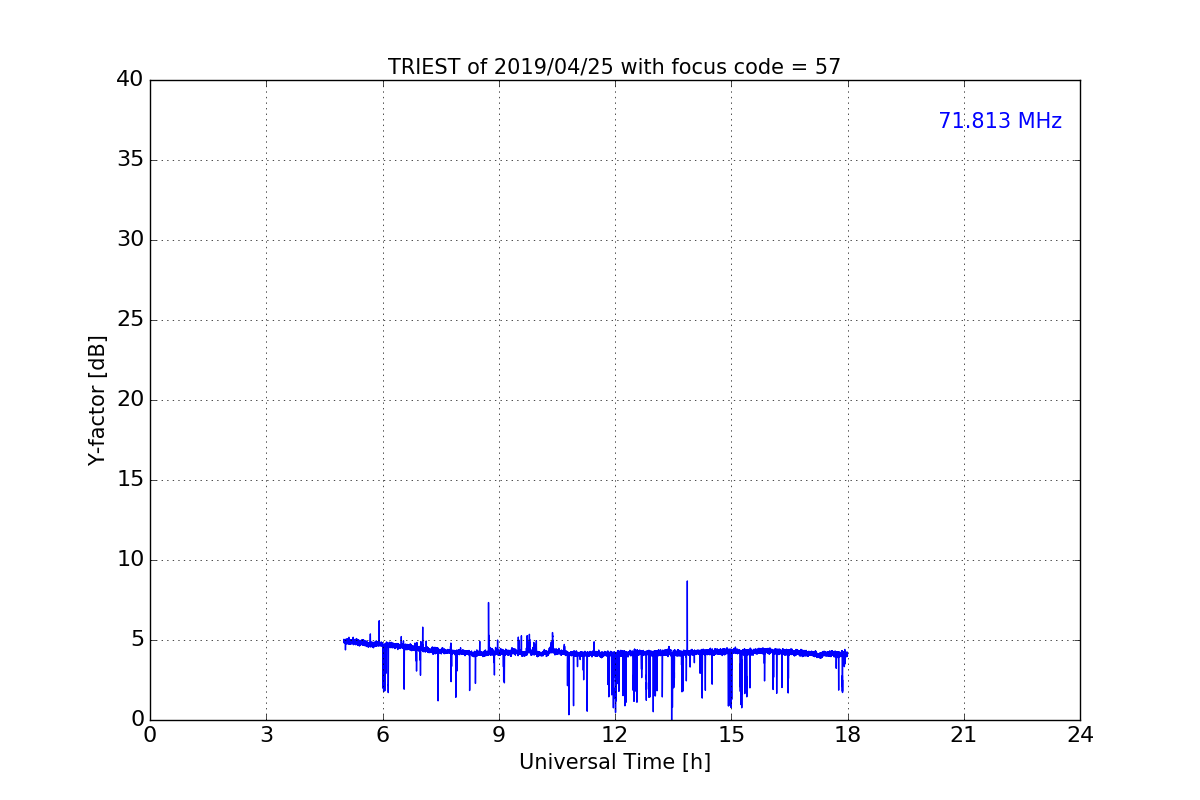Click the x-axis tick label '3'

(266, 735)
